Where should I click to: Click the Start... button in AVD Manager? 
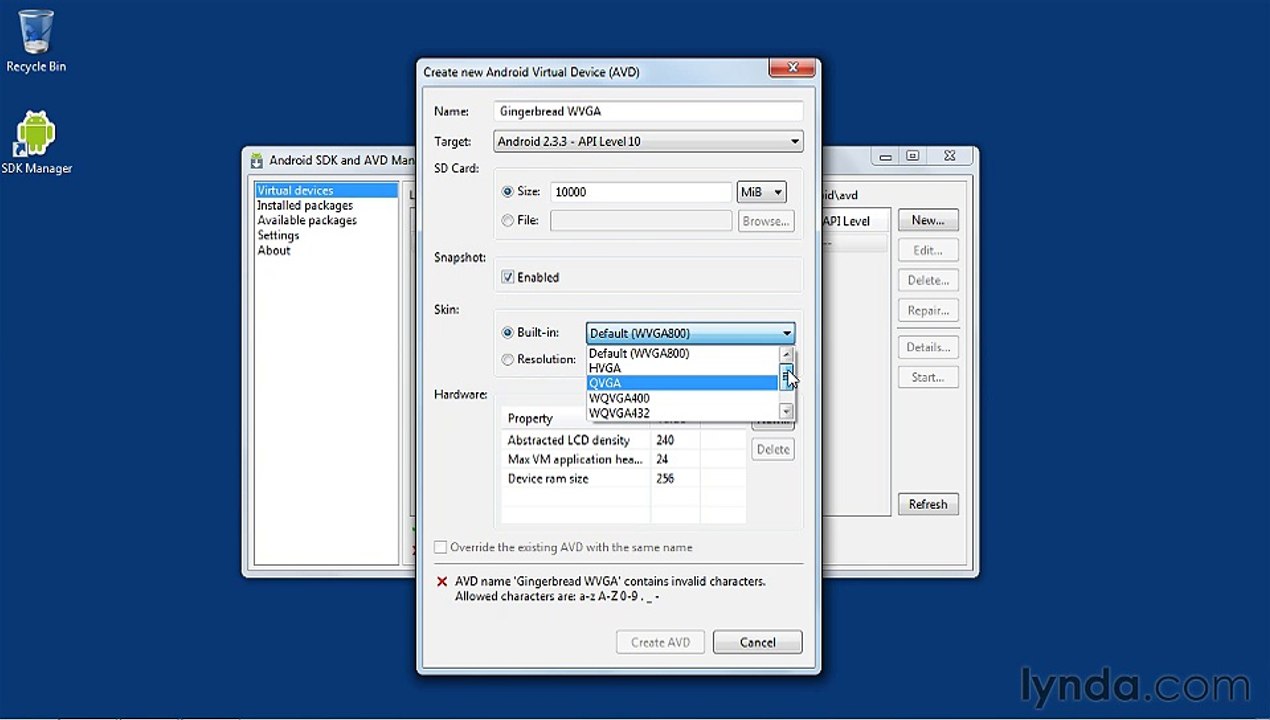click(928, 377)
